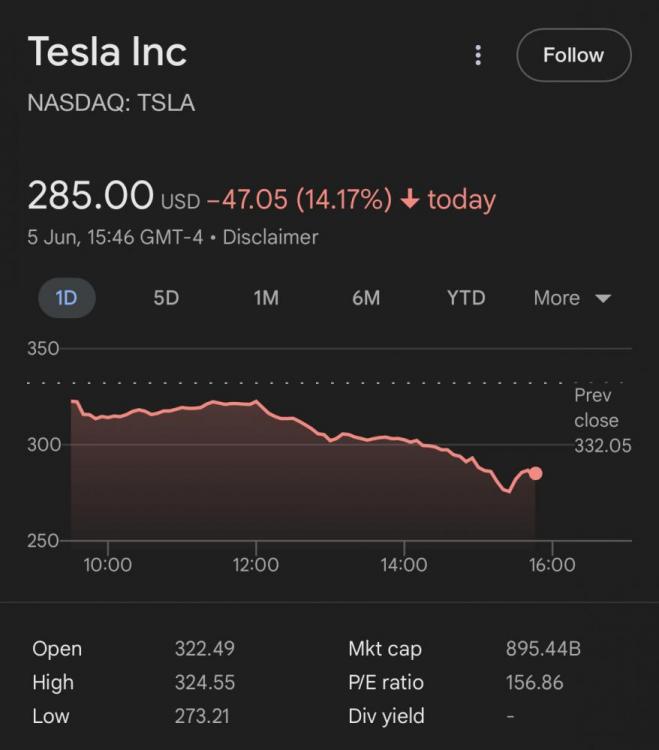659x750 pixels.
Task: Select the YTD chart range
Action: click(x=465, y=298)
